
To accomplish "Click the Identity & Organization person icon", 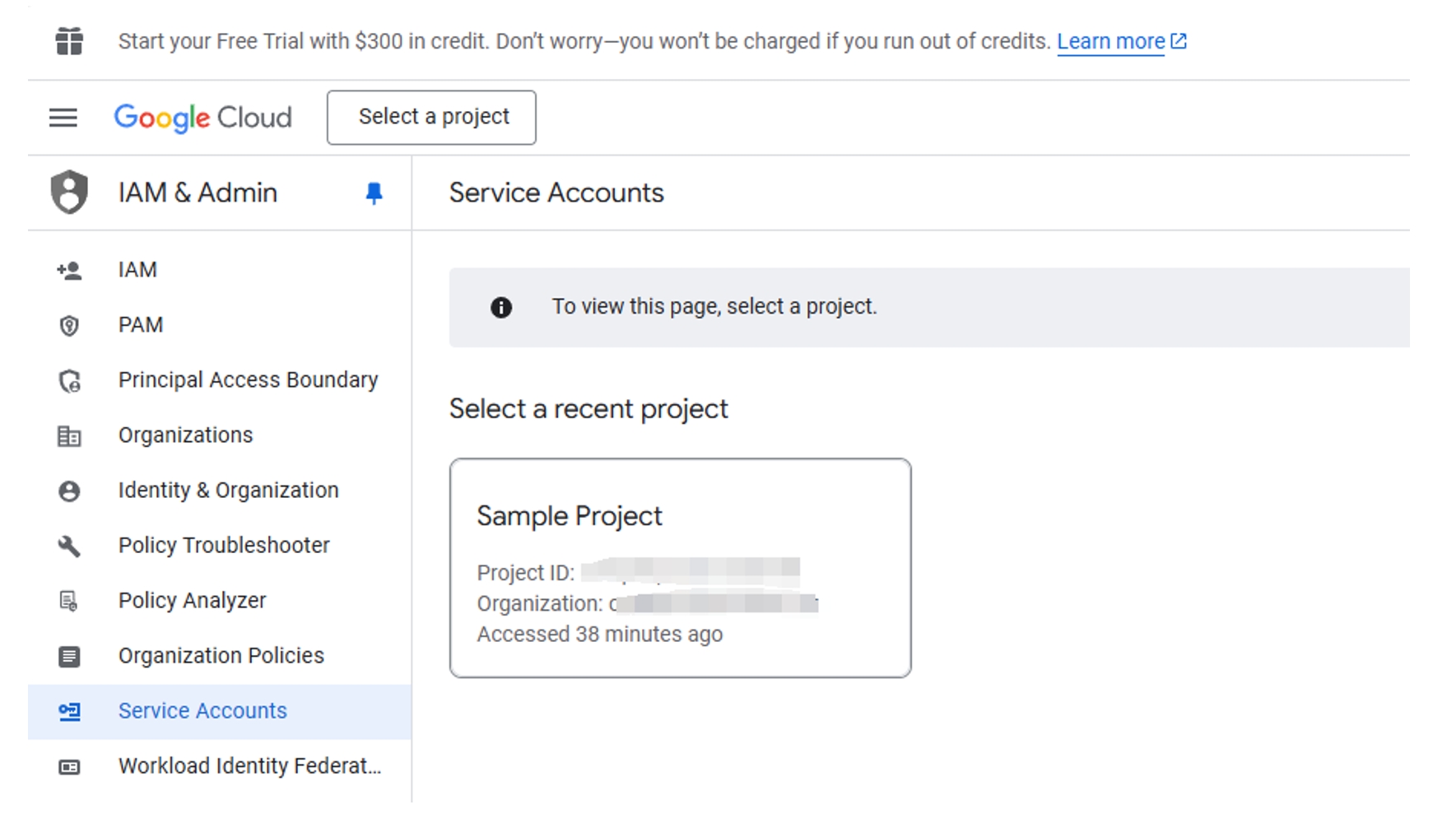I will [69, 491].
